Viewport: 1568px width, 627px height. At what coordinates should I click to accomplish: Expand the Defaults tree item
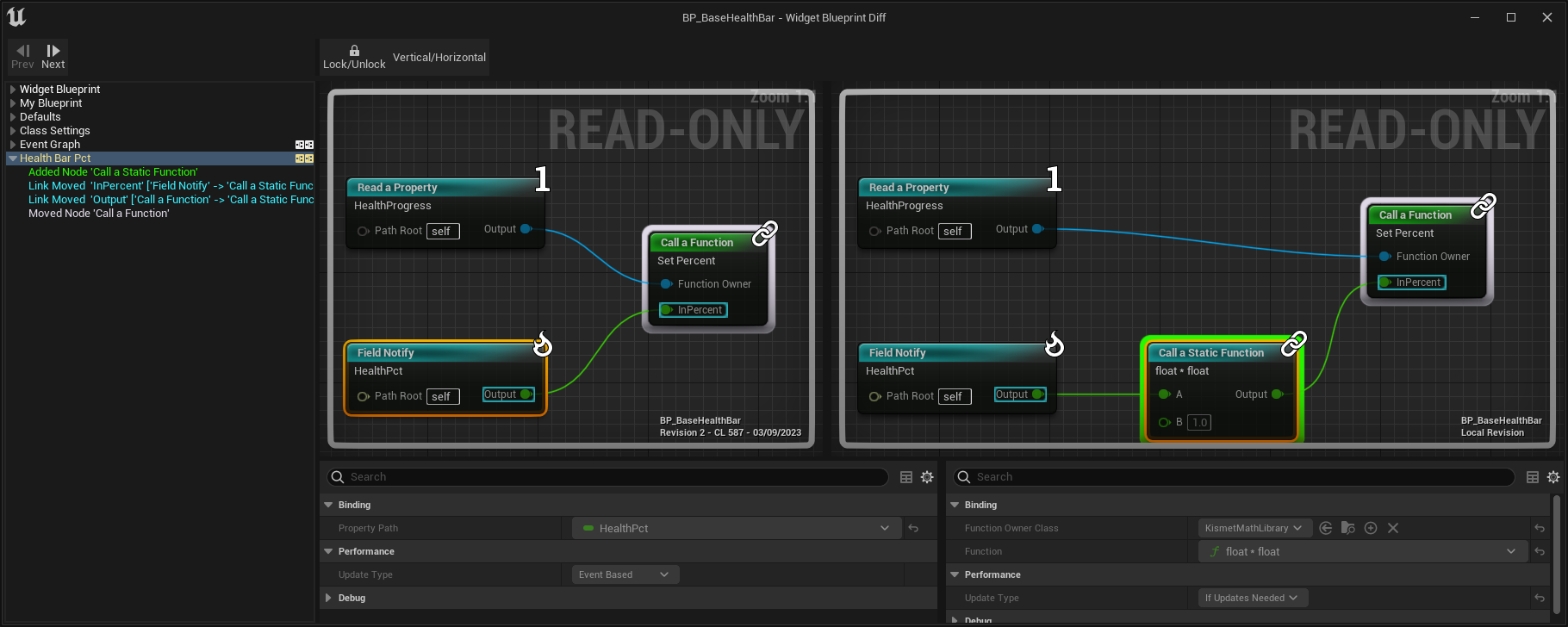13,117
